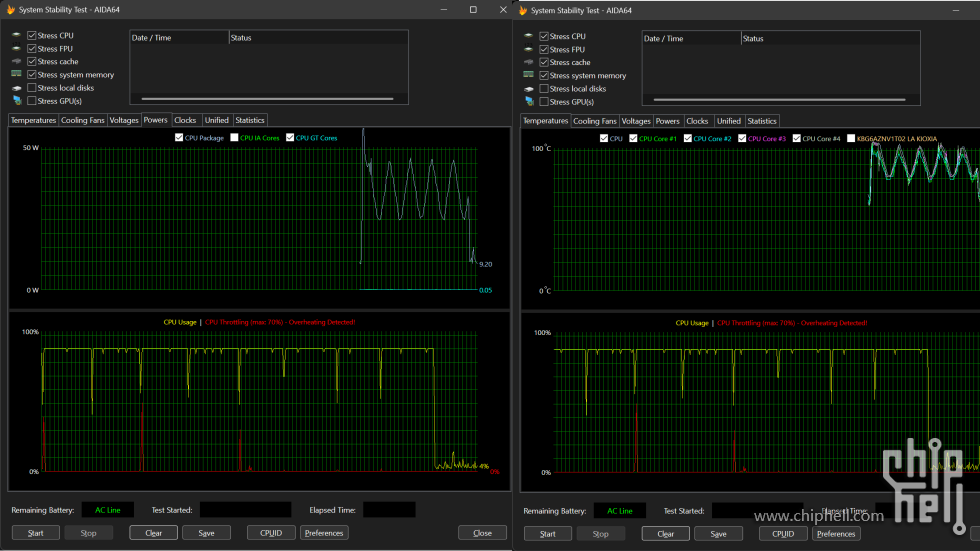980x551 pixels.
Task: Click the cache icon beside Stress cache in right window
Action: pyautogui.click(x=529, y=62)
